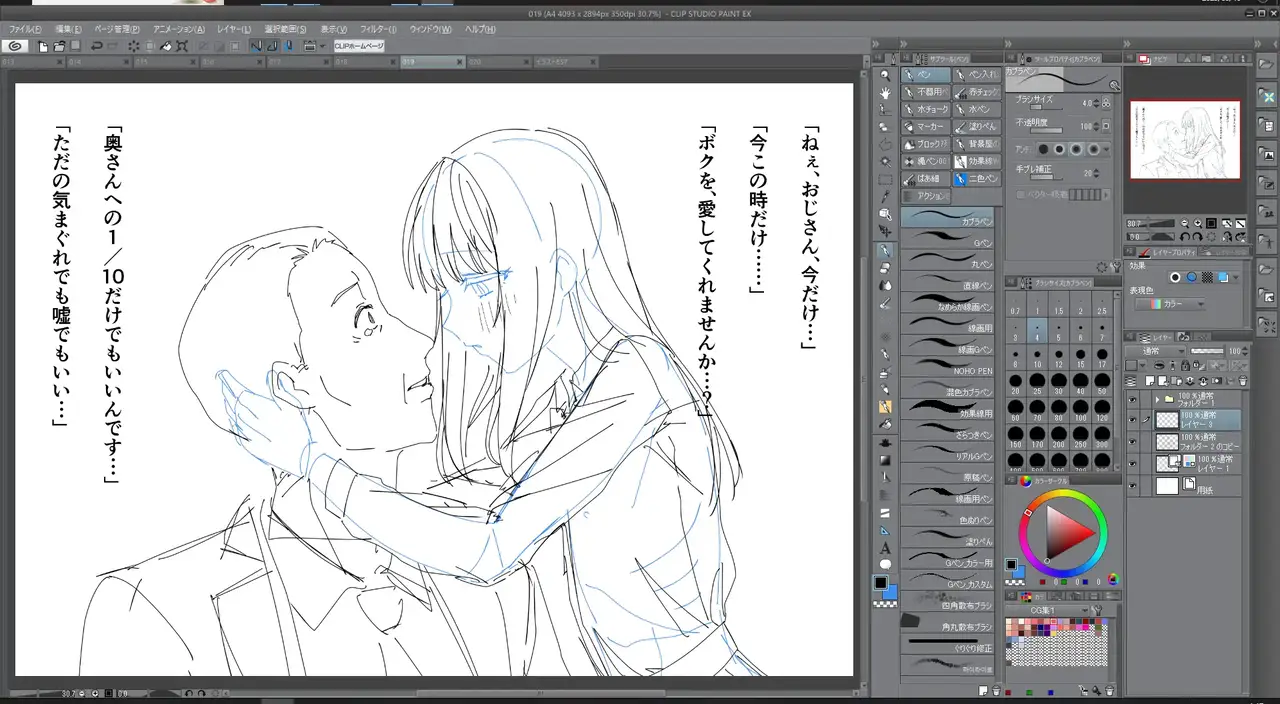This screenshot has width=1280, height=704.
Task: Open the CG集1 color set dropdown
Action: [1058, 610]
